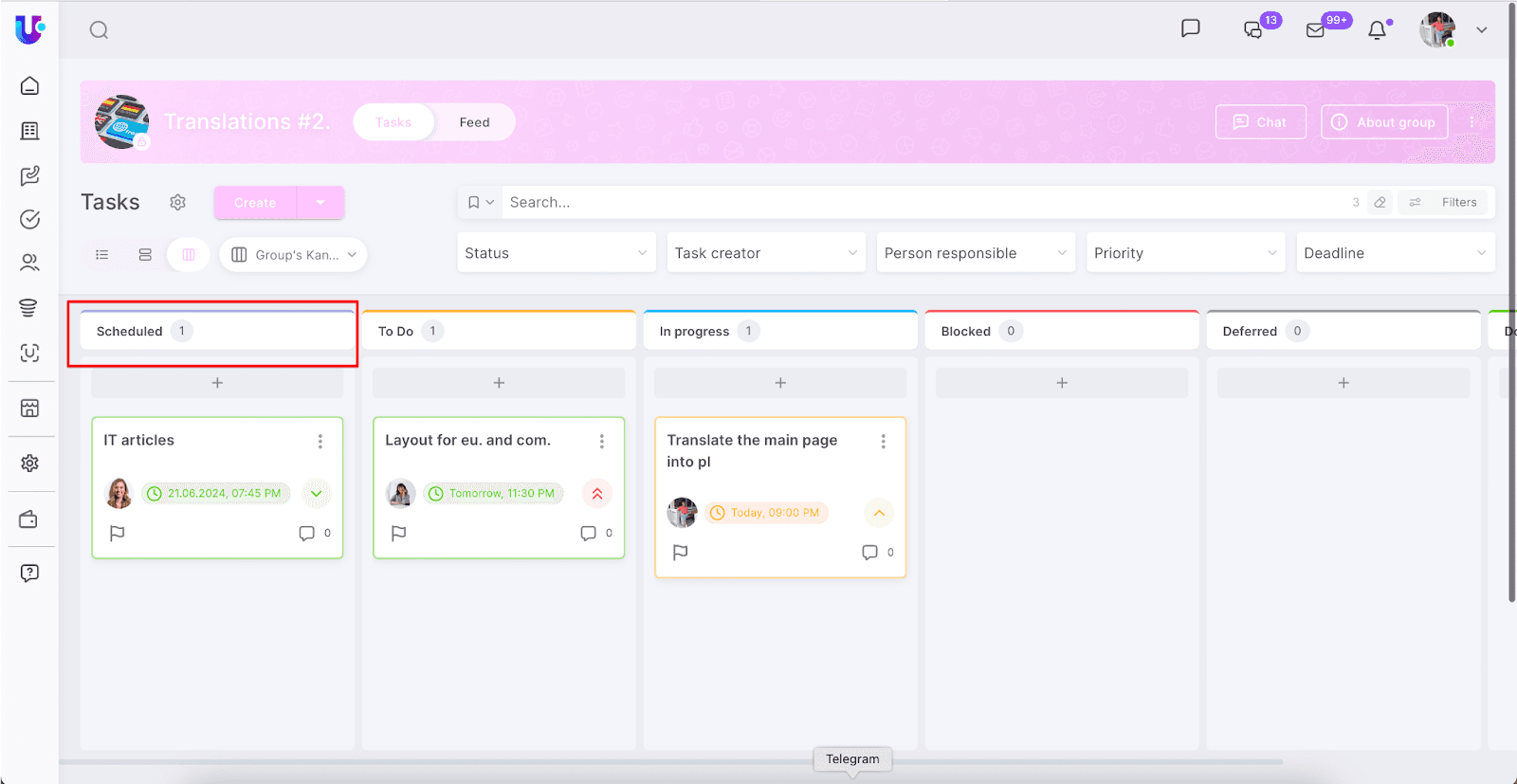Viewport: 1517px width, 784px height.
Task: Switch to list view layout
Action: [x=102, y=254]
